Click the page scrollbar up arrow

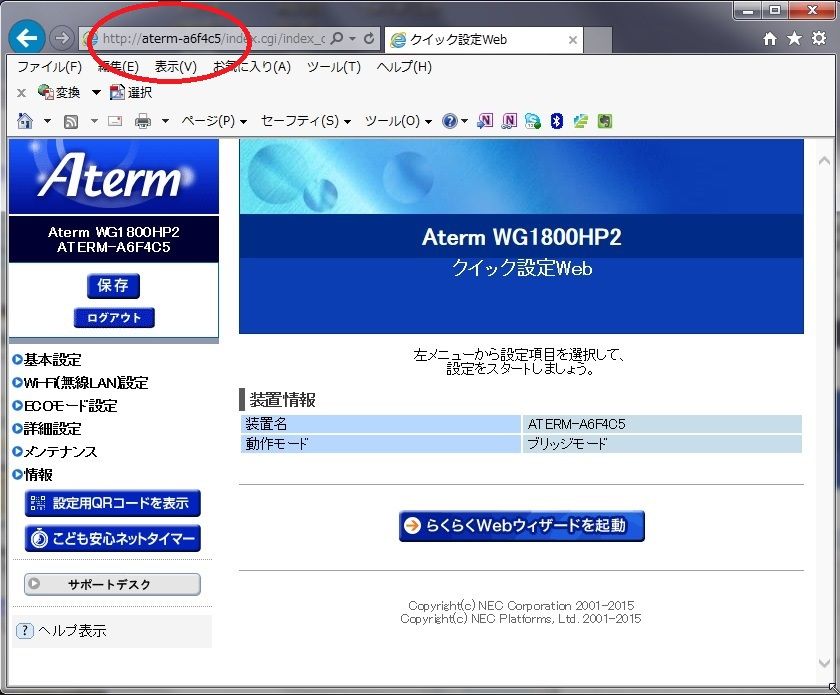pyautogui.click(x=824, y=160)
